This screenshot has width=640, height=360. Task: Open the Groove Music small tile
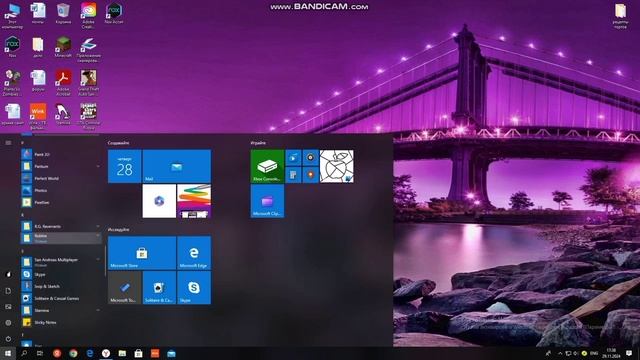(x=311, y=158)
